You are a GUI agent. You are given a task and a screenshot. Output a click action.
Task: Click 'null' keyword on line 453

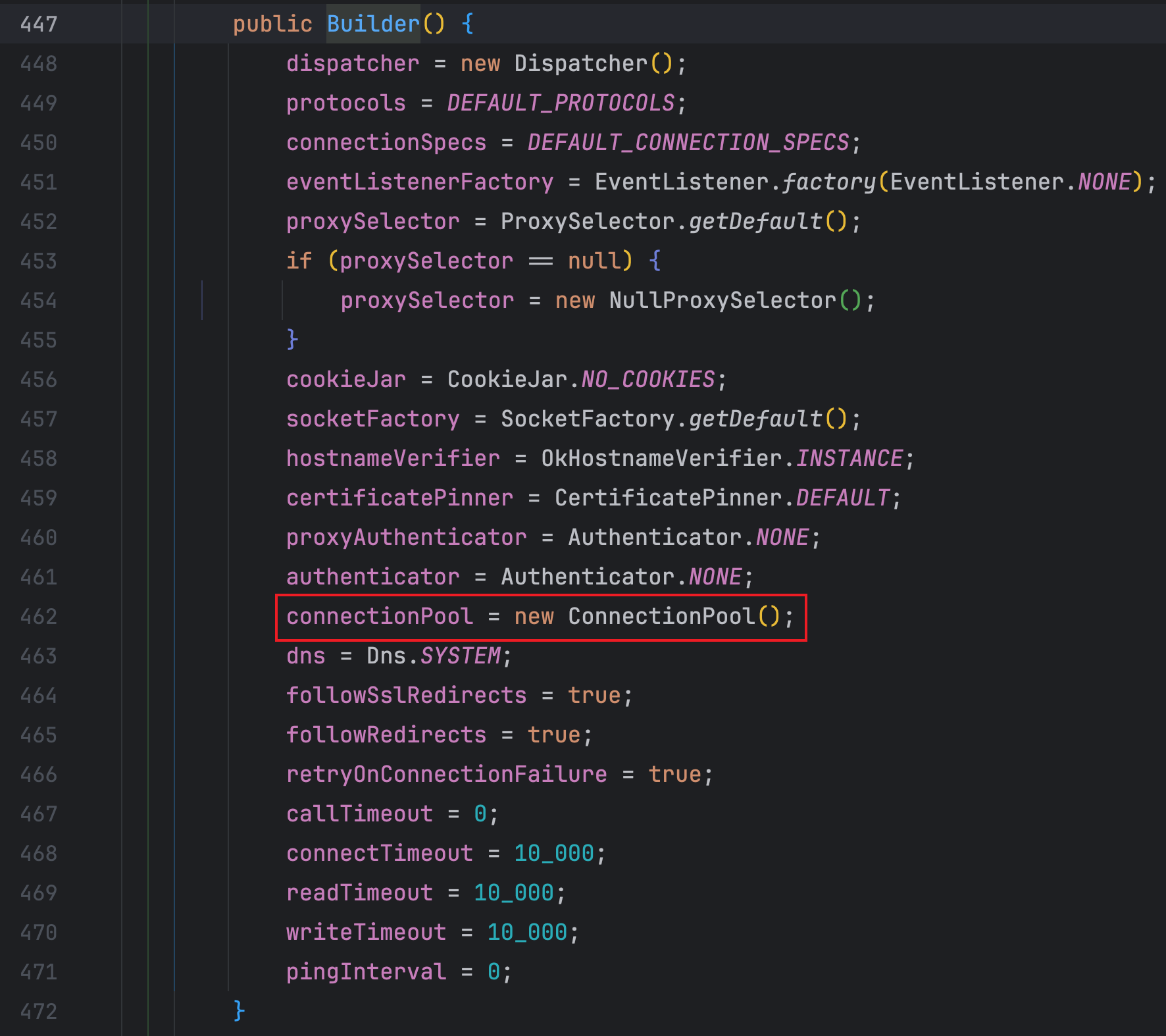pos(594,261)
